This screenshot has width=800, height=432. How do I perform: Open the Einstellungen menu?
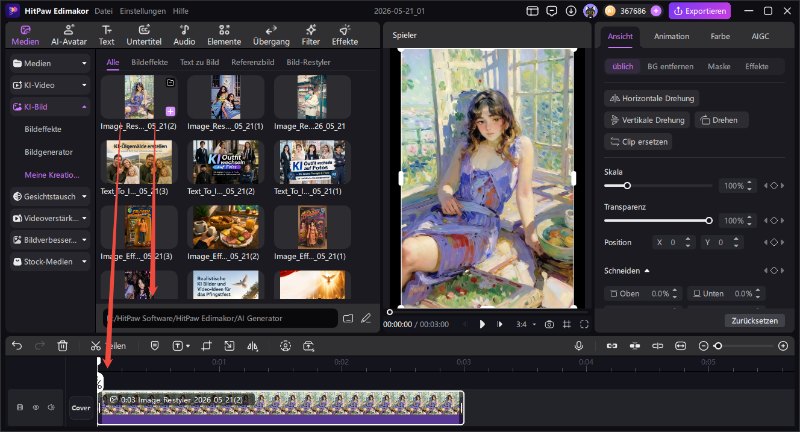tap(143, 11)
